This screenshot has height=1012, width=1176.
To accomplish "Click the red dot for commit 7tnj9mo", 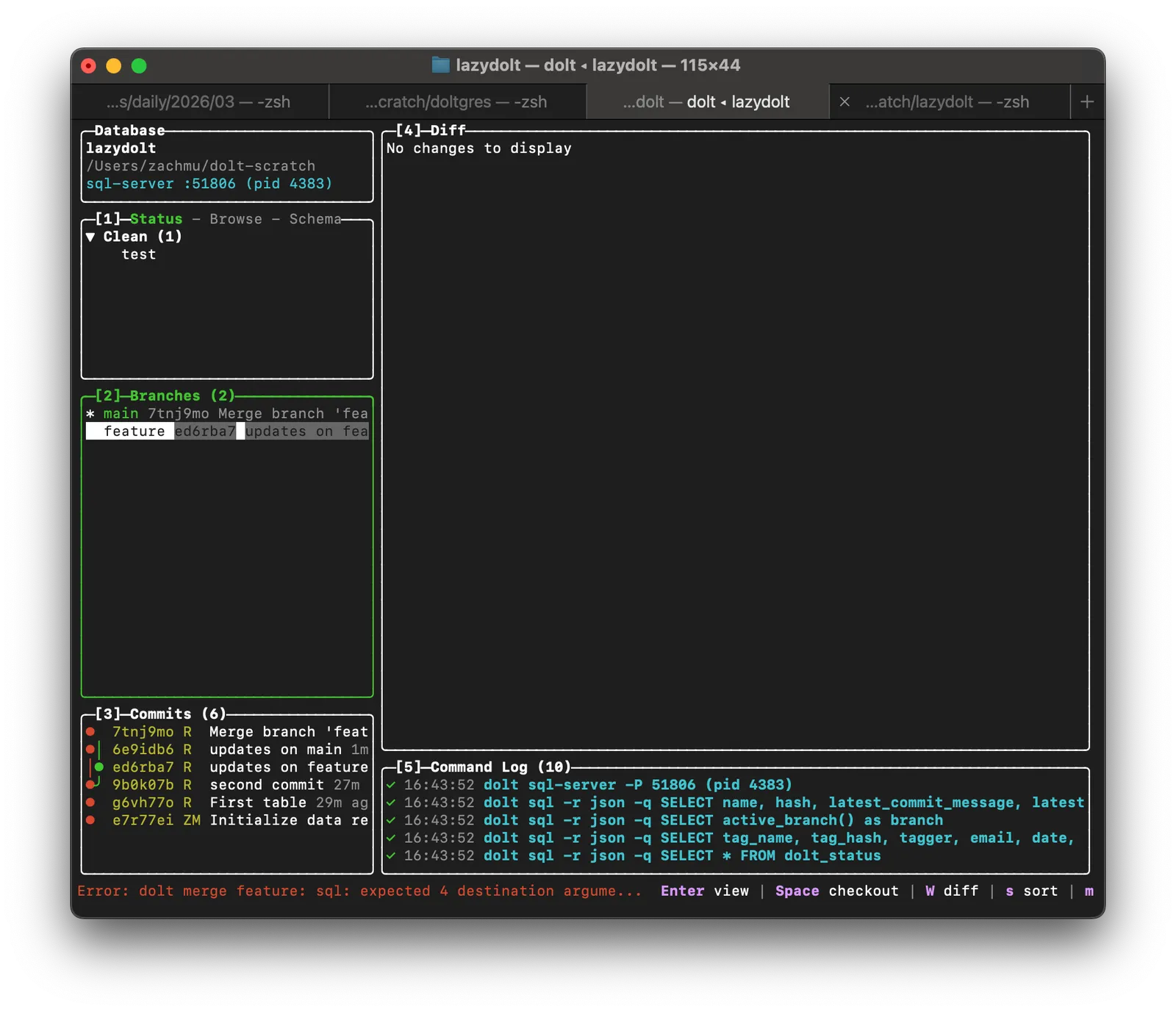I will click(x=90, y=732).
